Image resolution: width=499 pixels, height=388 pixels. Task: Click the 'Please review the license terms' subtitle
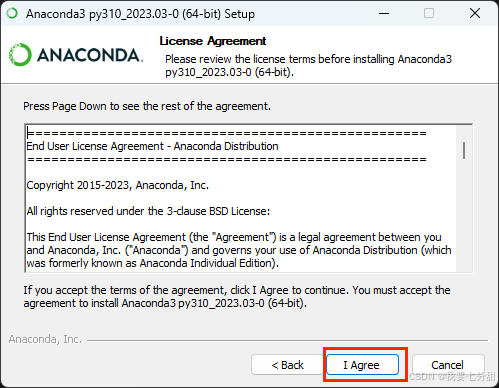[x=308, y=65]
